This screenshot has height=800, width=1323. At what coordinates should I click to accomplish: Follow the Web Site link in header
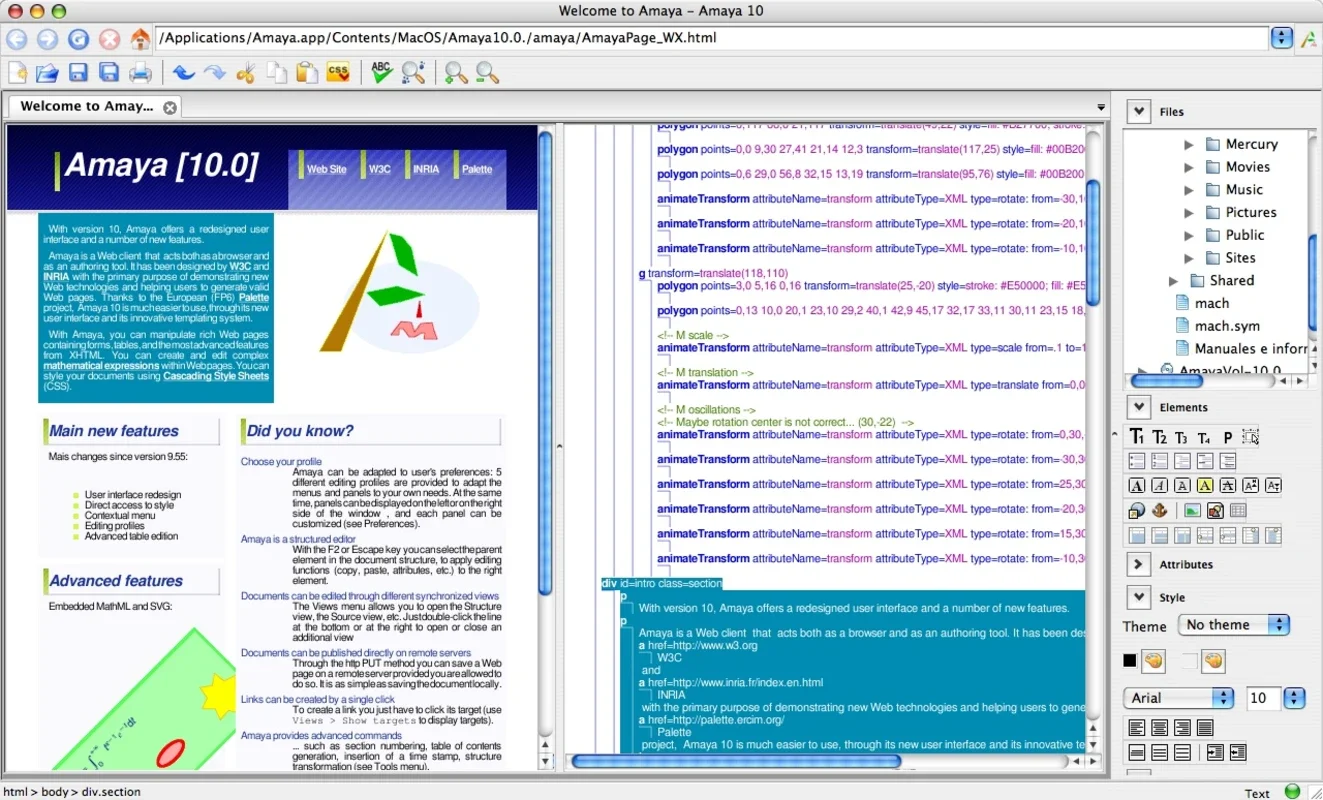326,169
